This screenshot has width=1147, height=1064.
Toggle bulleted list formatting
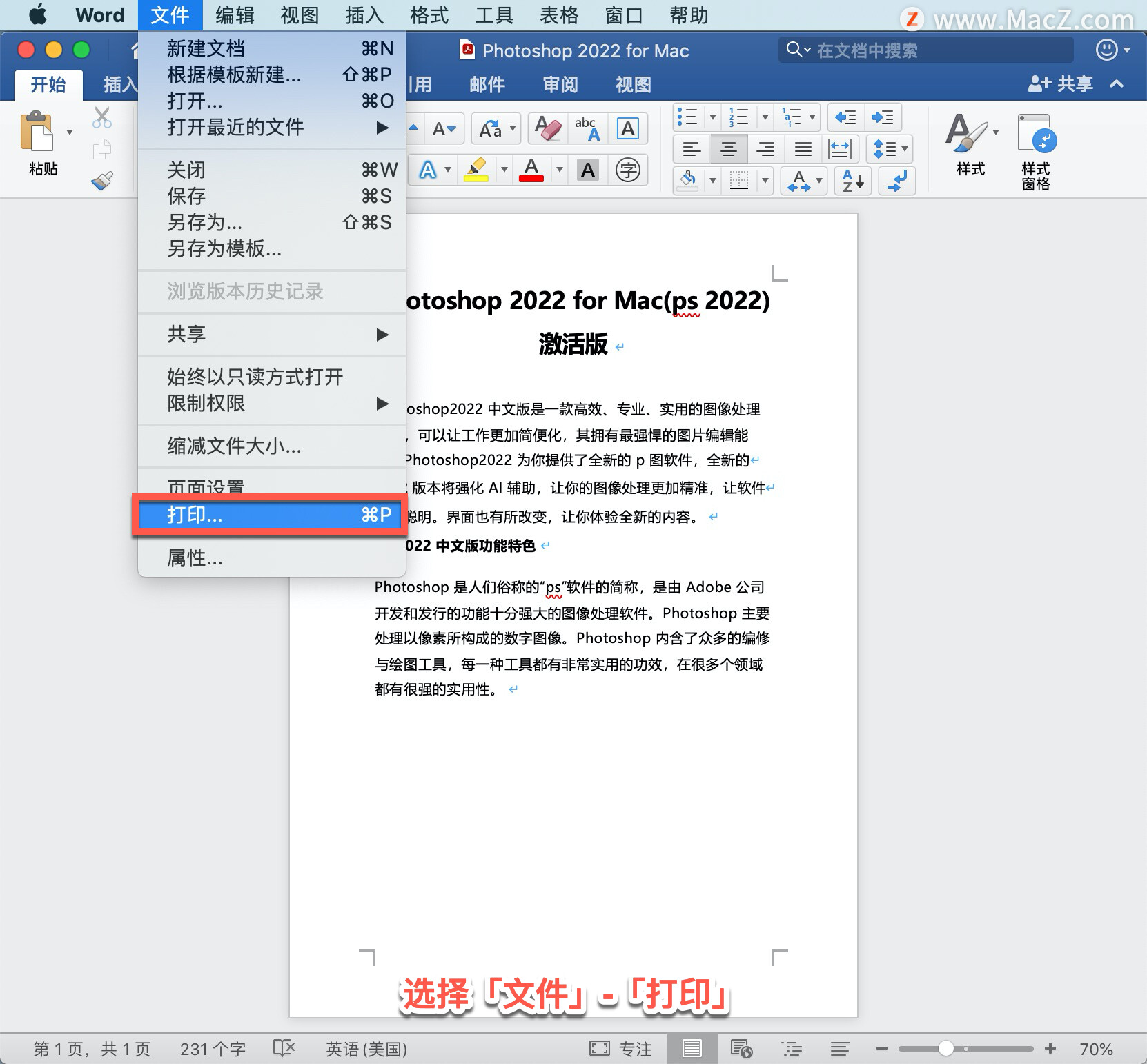[687, 117]
